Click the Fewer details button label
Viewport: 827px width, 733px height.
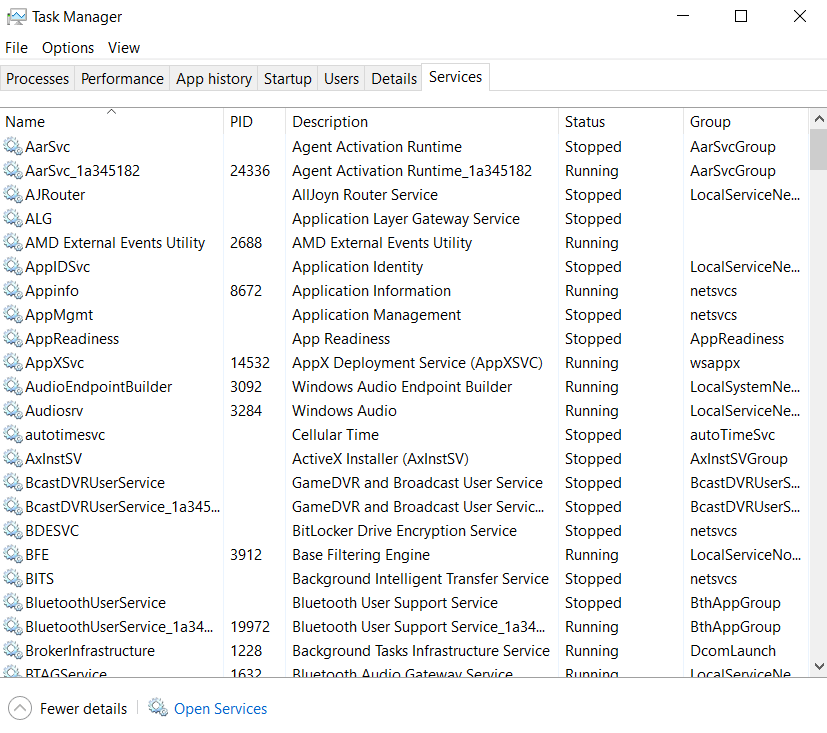[x=83, y=709]
